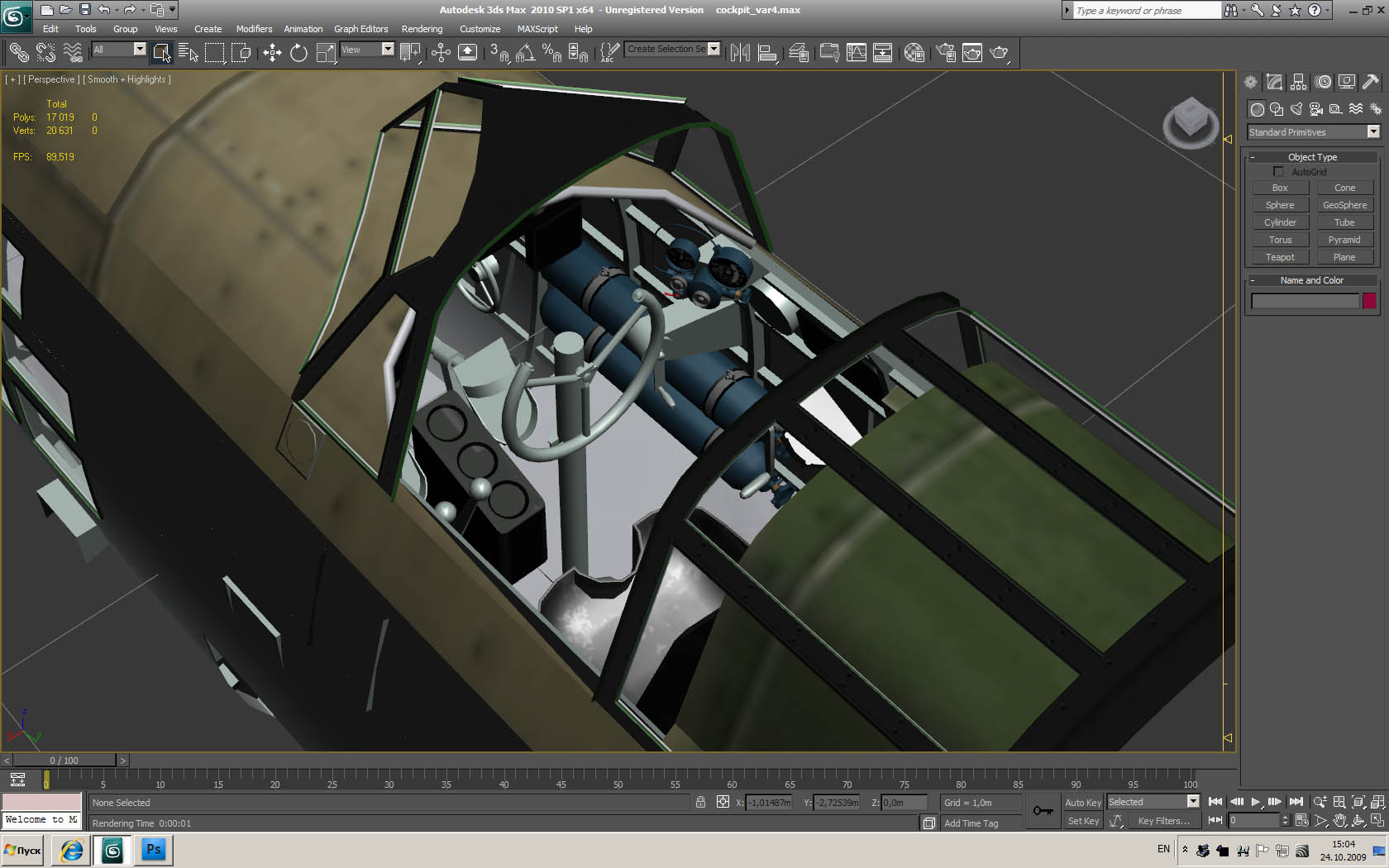Activate the Select and Rotate tool

pos(298,53)
